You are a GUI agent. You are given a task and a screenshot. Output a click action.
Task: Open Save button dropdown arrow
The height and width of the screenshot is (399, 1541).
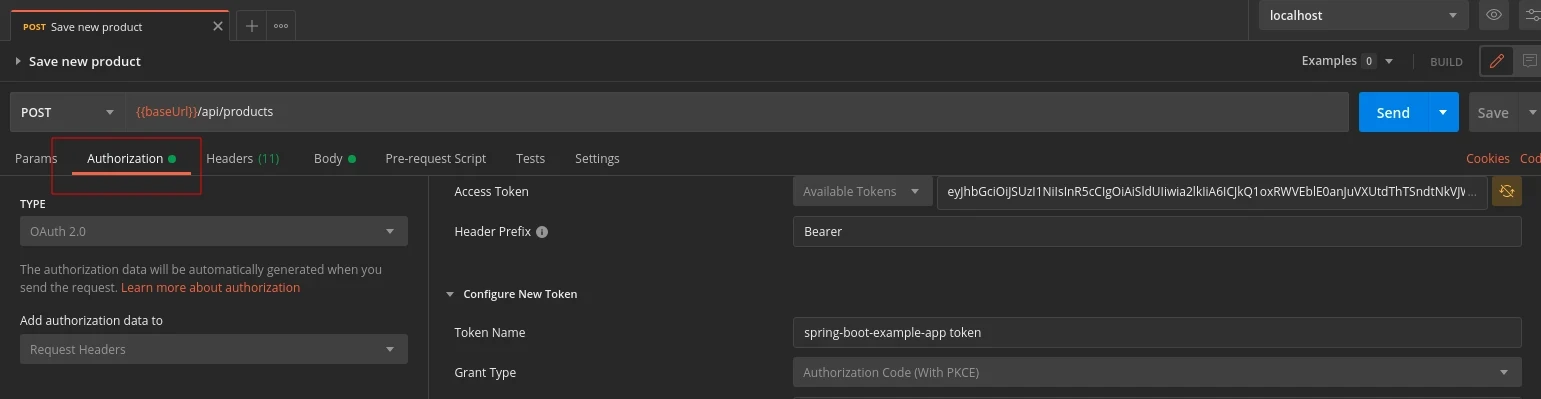pos(1531,112)
